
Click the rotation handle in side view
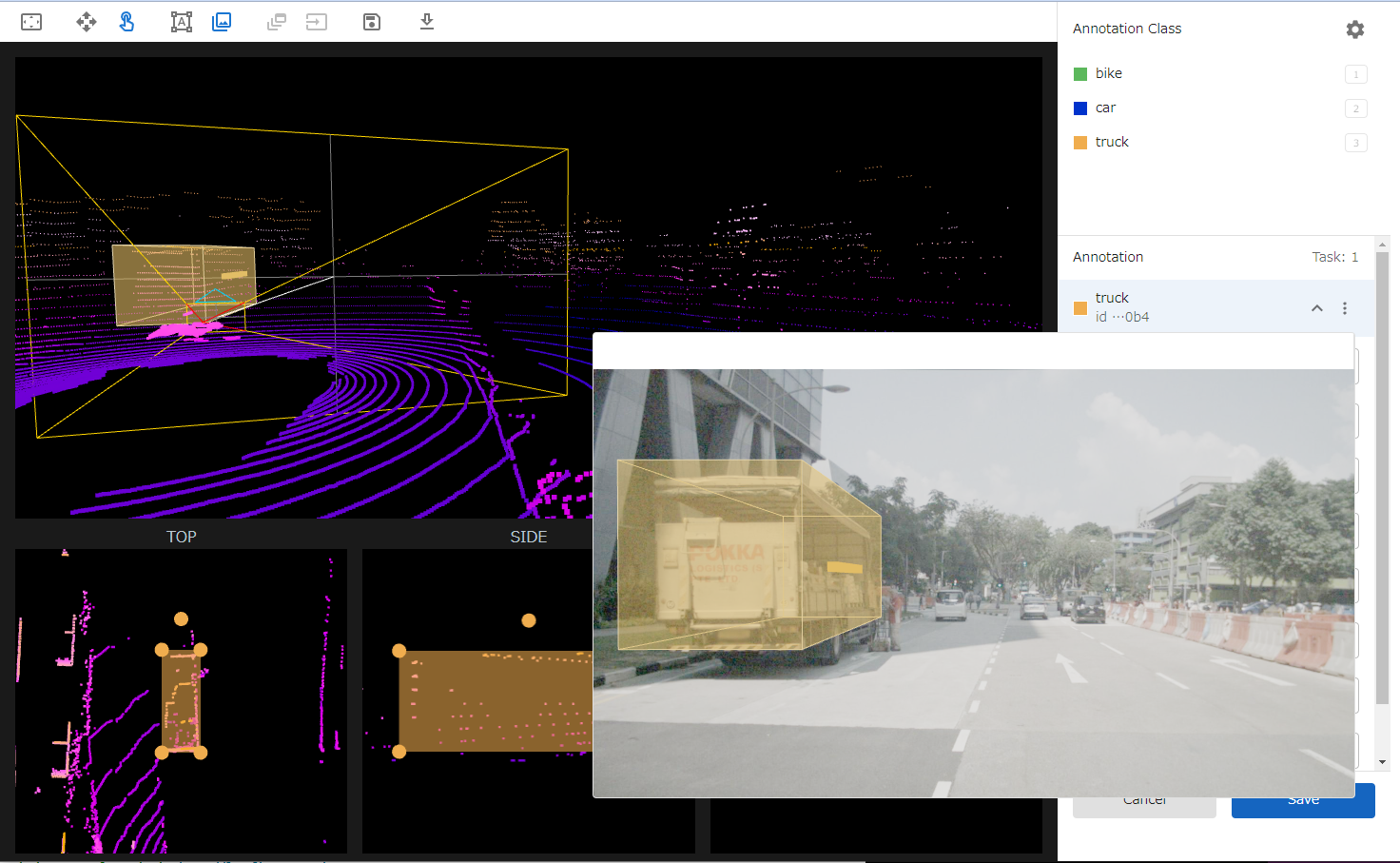coord(529,620)
